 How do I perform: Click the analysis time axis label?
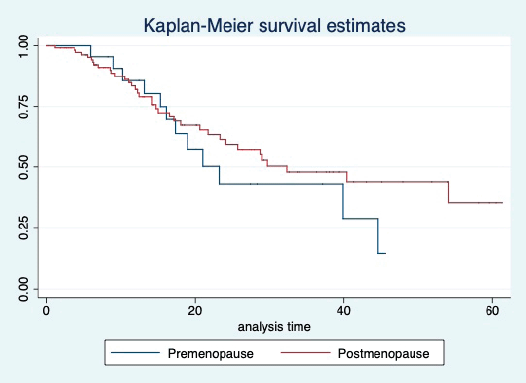(274, 327)
